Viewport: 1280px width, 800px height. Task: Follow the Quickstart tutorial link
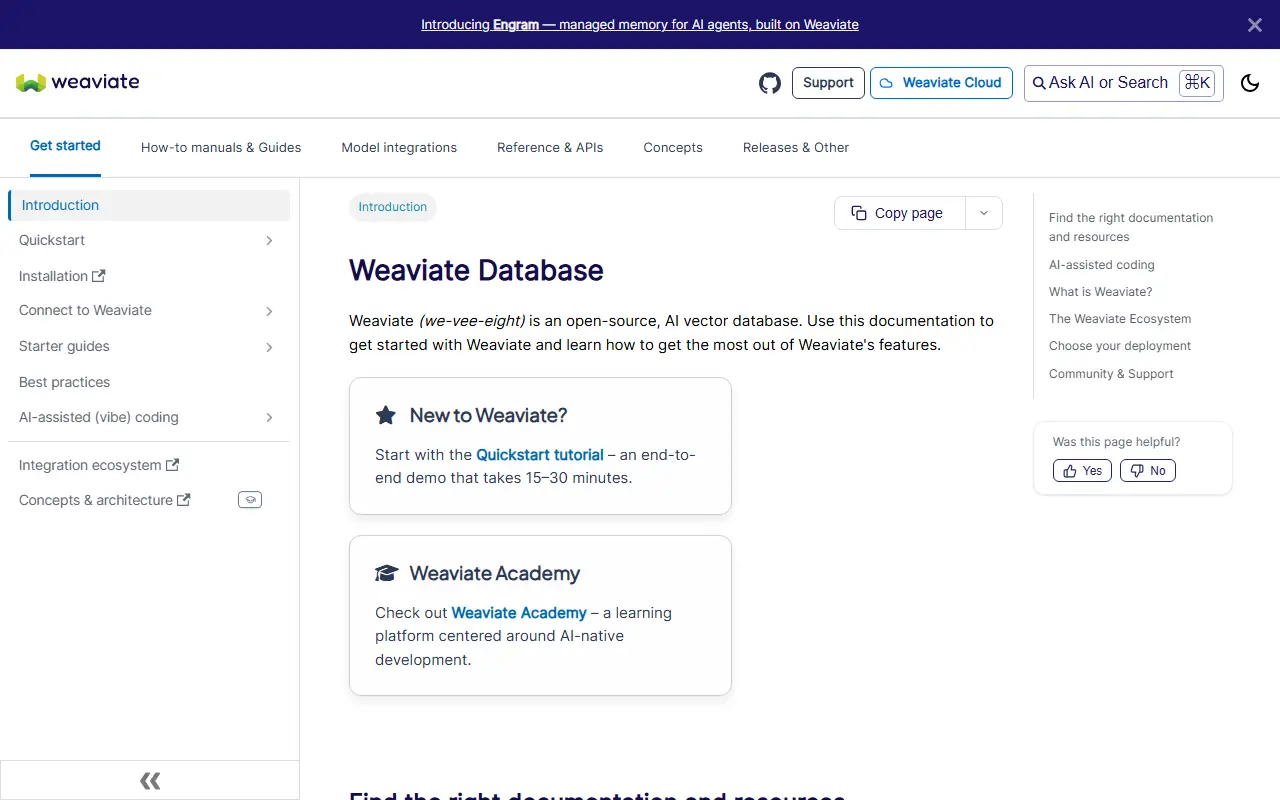coord(540,454)
